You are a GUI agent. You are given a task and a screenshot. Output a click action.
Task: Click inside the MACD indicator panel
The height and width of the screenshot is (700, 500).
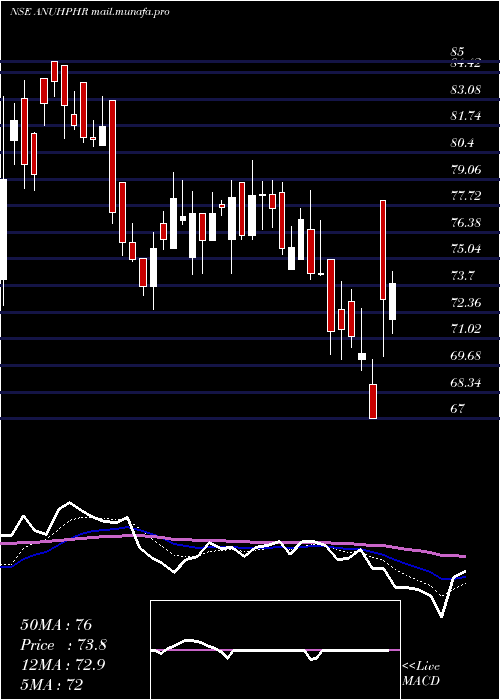click(x=275, y=650)
